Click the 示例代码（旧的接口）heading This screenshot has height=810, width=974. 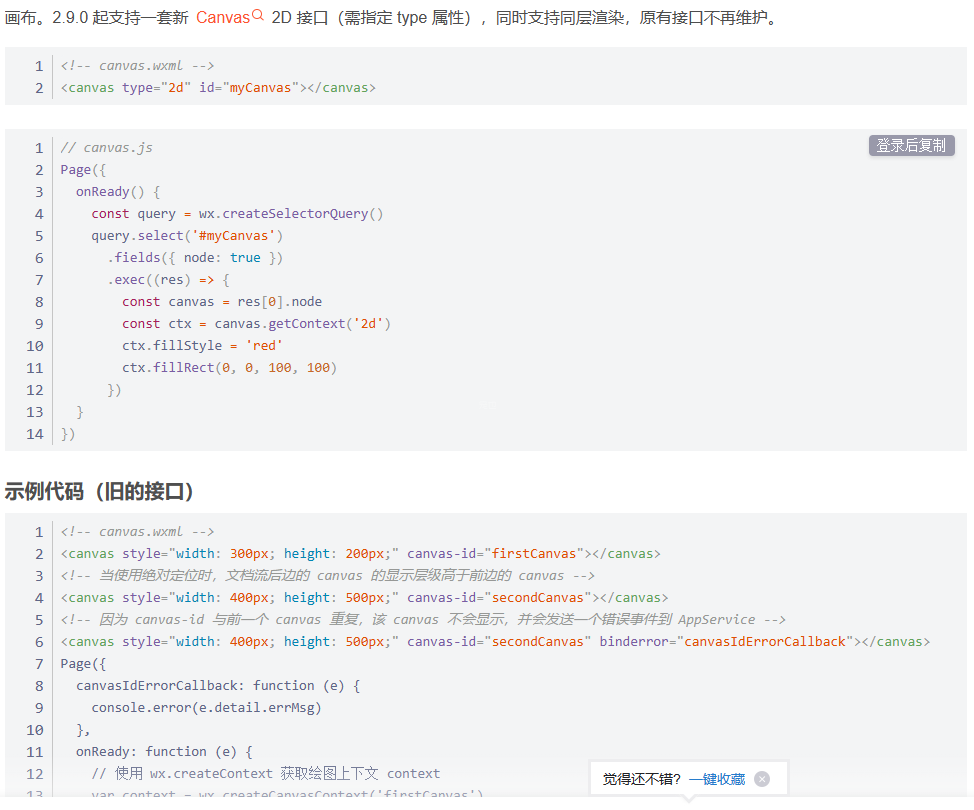[x=99, y=491]
